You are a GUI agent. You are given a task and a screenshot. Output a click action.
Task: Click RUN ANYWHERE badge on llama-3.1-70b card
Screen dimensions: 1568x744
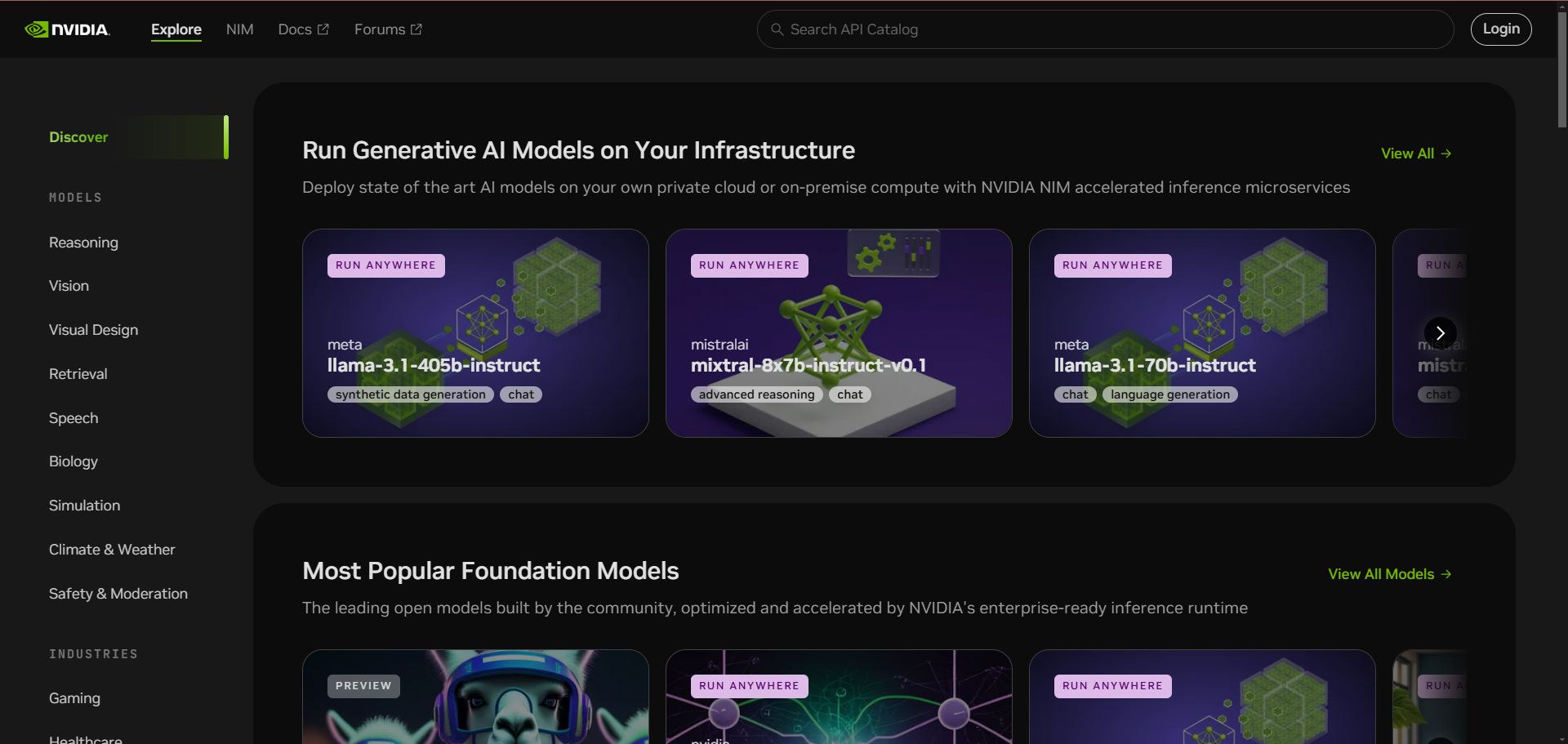[1113, 265]
